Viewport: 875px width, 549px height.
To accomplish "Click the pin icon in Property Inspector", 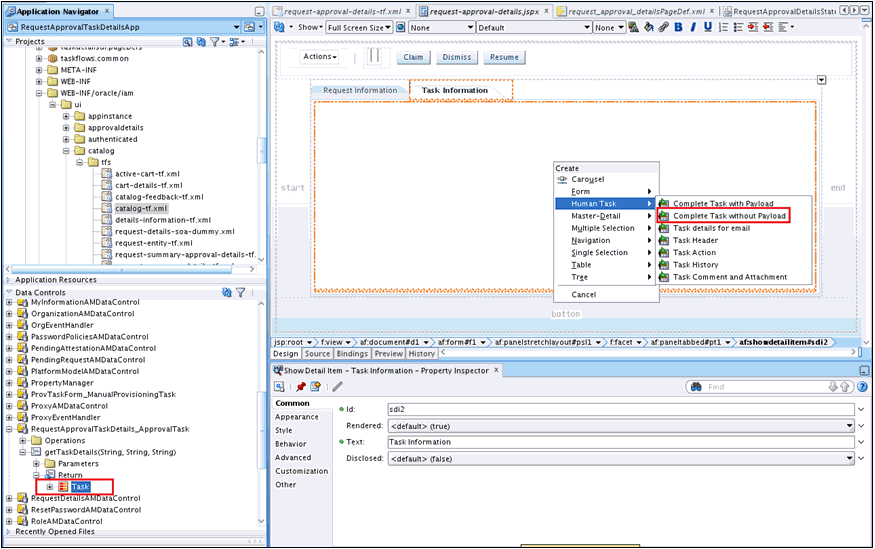I will click(x=300, y=387).
